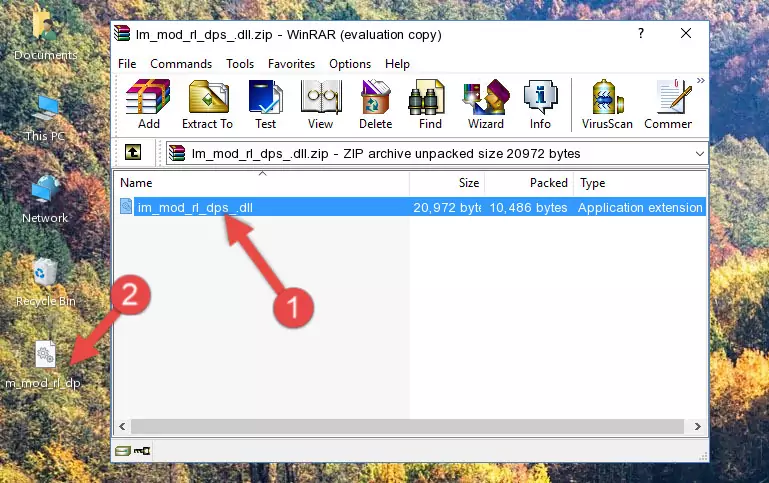Open the File menu
This screenshot has width=769, height=483.
127,64
